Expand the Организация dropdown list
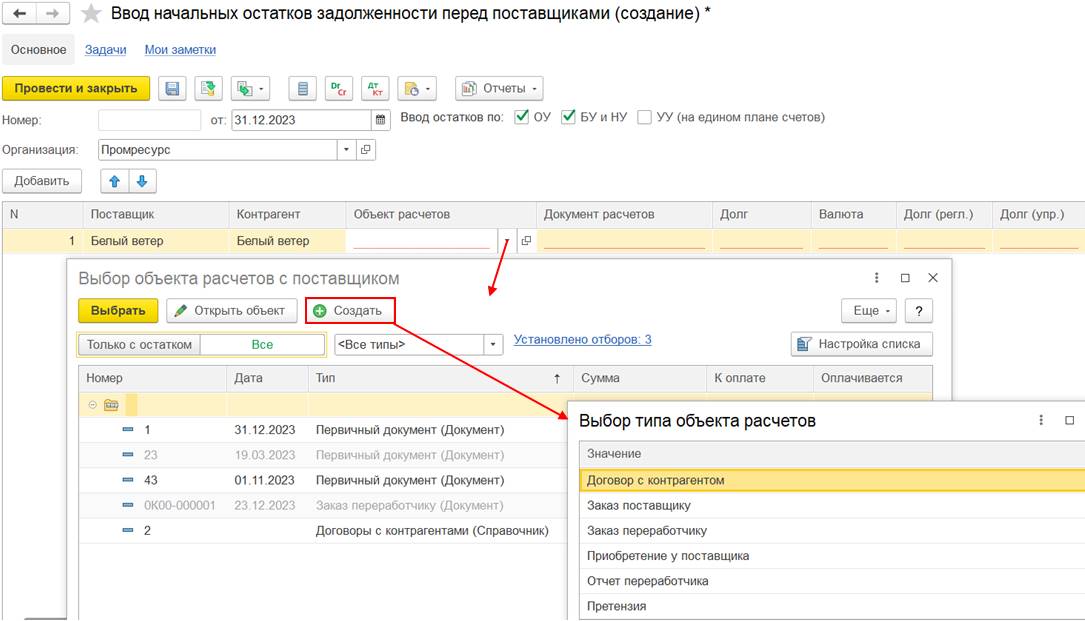This screenshot has width=1085, height=621. point(346,150)
